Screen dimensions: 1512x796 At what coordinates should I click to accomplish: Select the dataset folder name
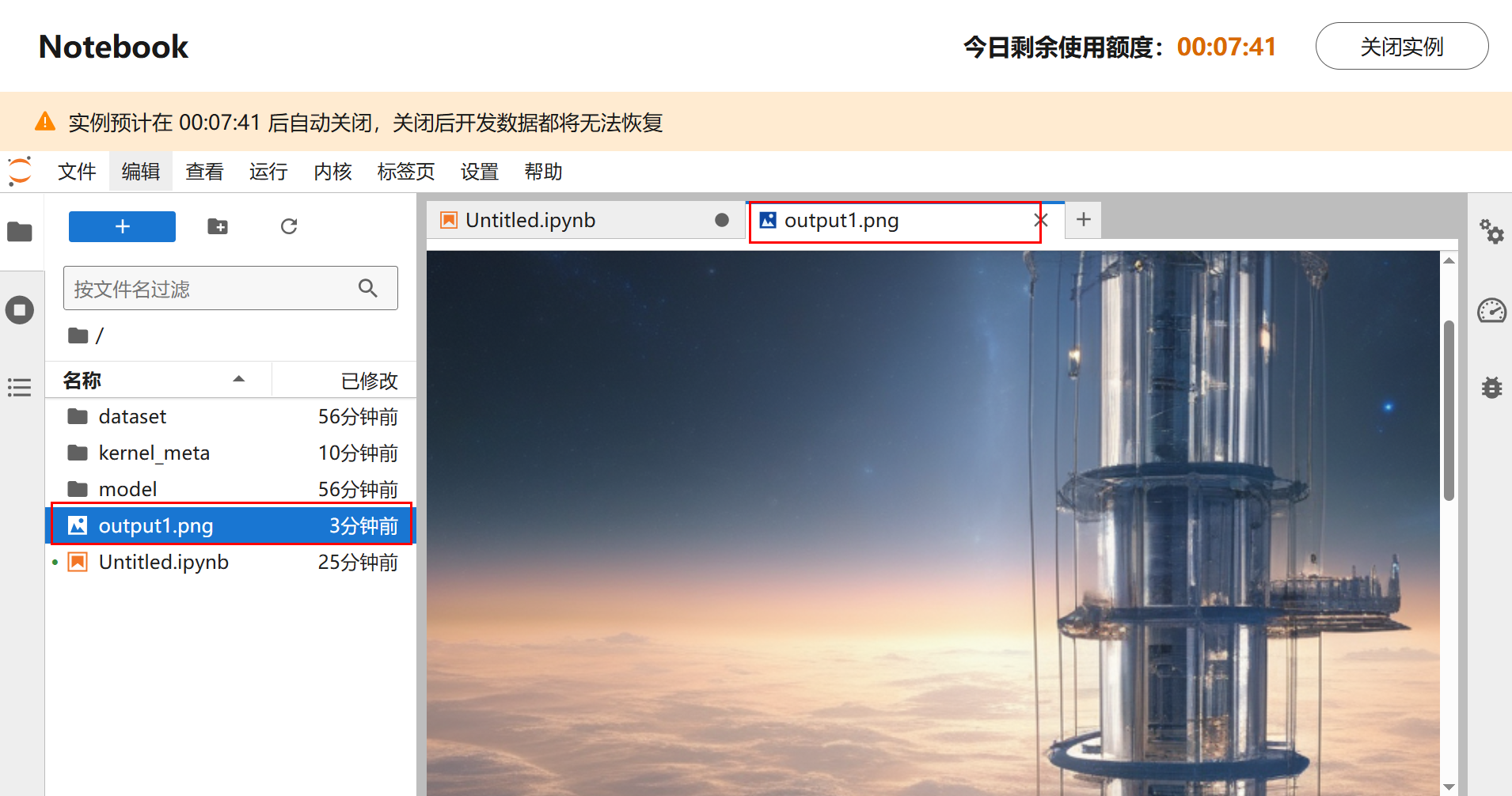(x=132, y=416)
